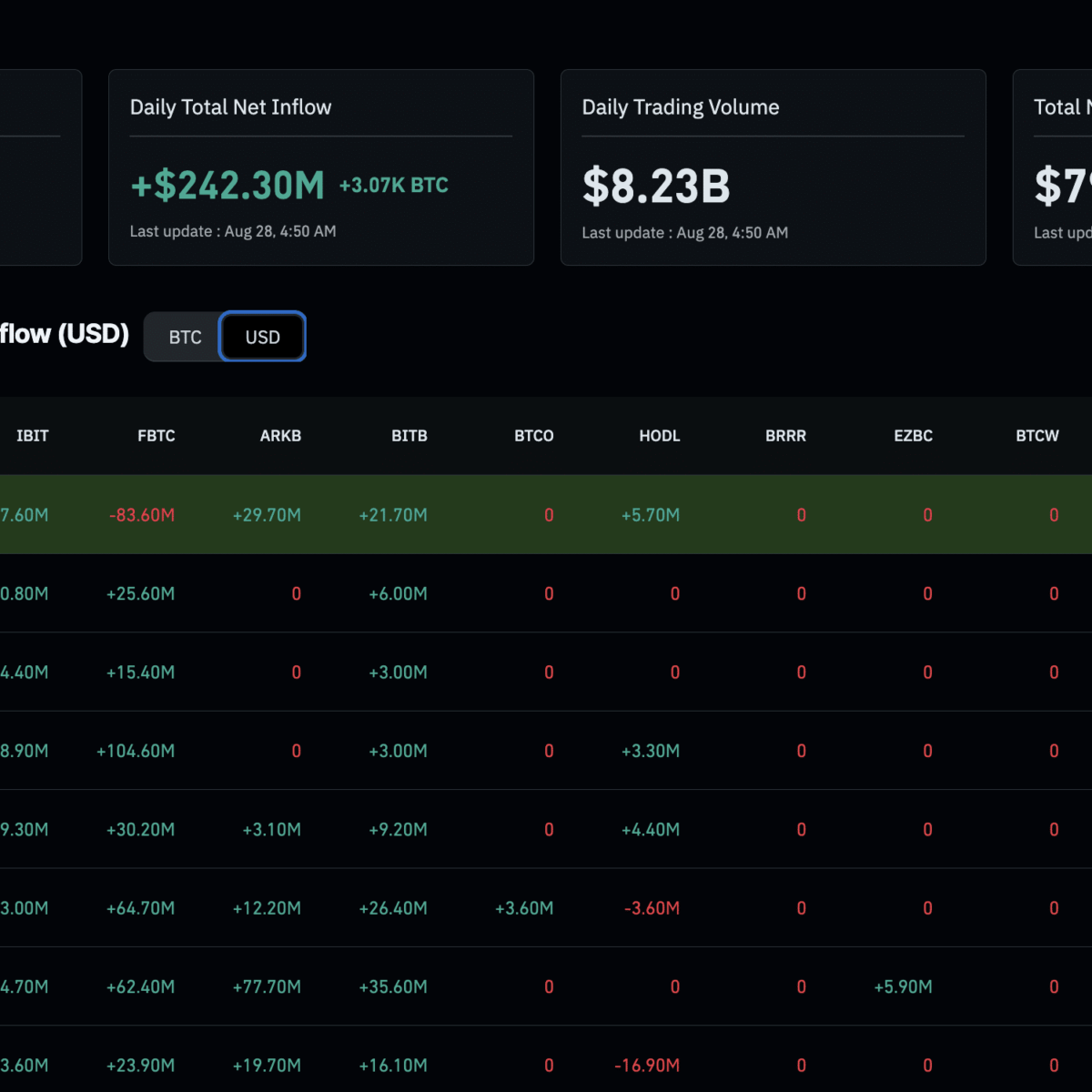The image size is (1092, 1092).
Task: Click the -83.60M FBTC outflow cell
Action: 142,515
